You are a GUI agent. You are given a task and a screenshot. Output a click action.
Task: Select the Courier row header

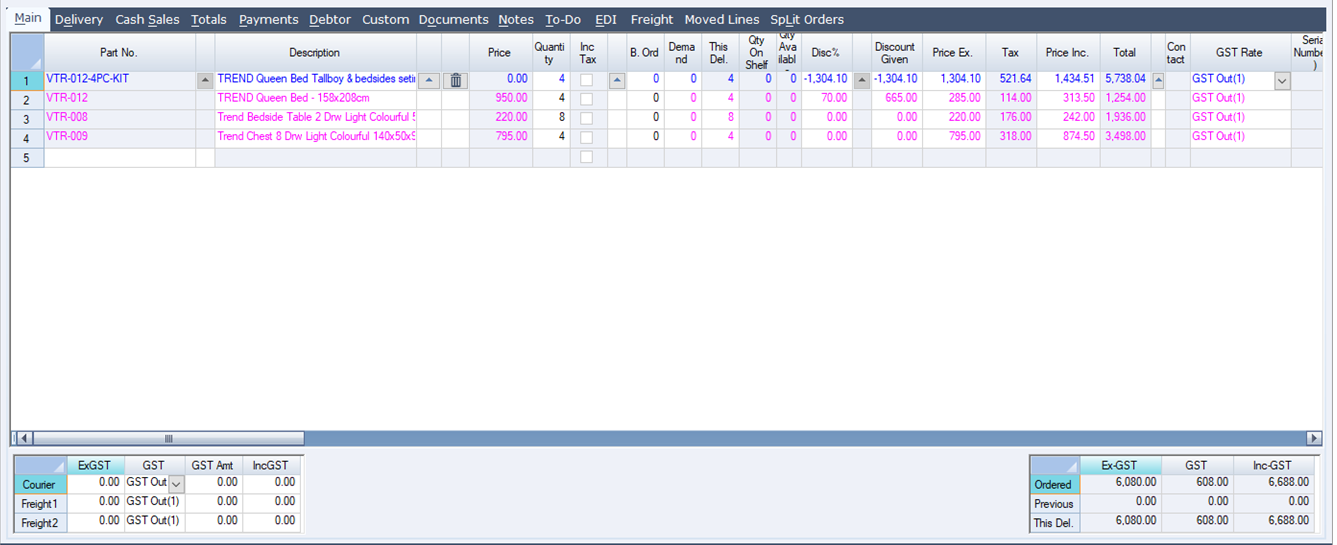tap(40, 484)
